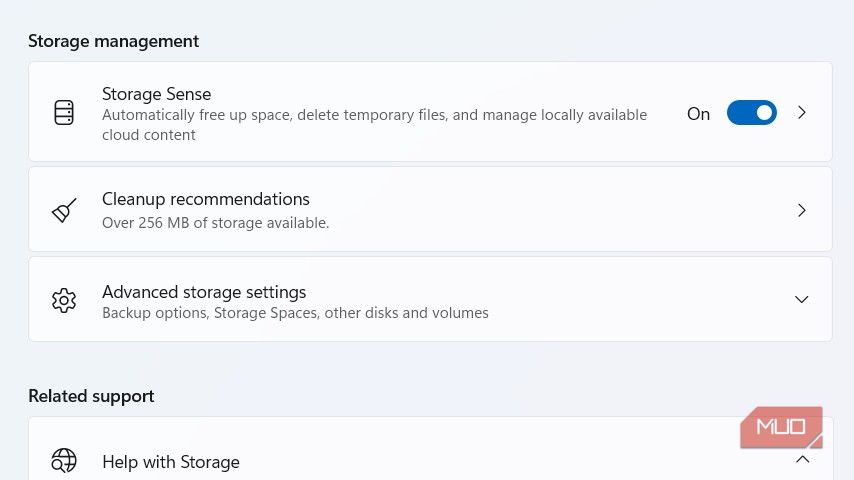Select the Storage Sense title
Viewport: 854px width, 480px height.
[x=156, y=94]
